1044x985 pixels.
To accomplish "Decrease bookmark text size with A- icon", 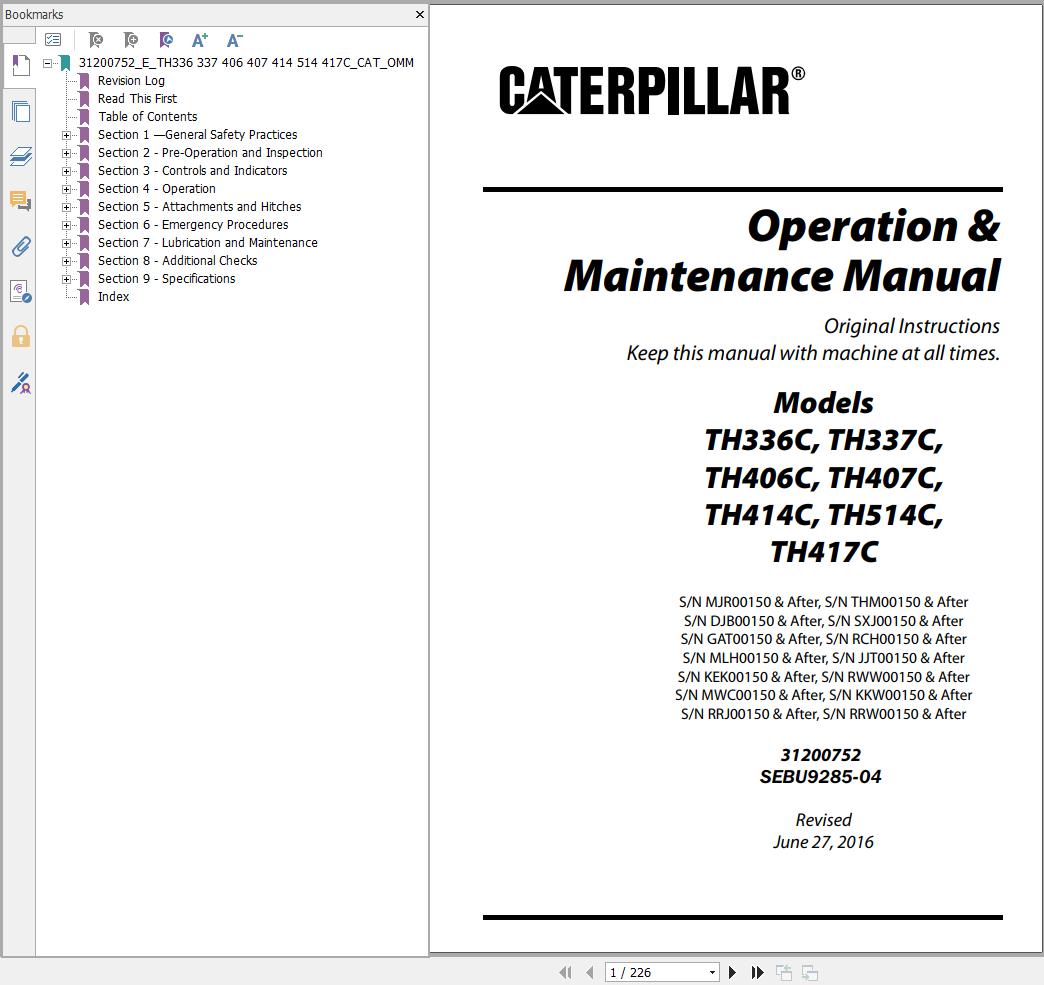I will pyautogui.click(x=234, y=40).
